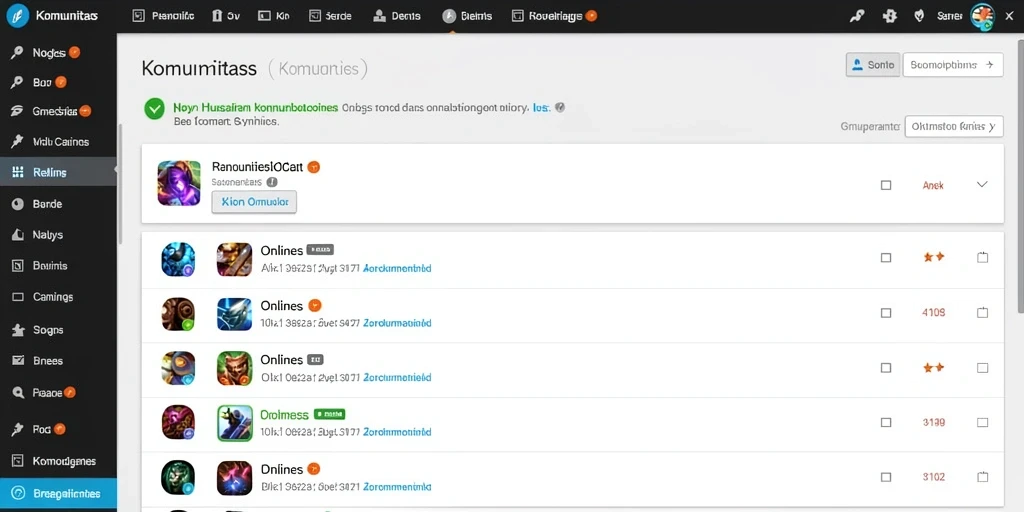
Task: Tick the checkbox in RanouniiesIOCatt card
Action: coord(886,185)
